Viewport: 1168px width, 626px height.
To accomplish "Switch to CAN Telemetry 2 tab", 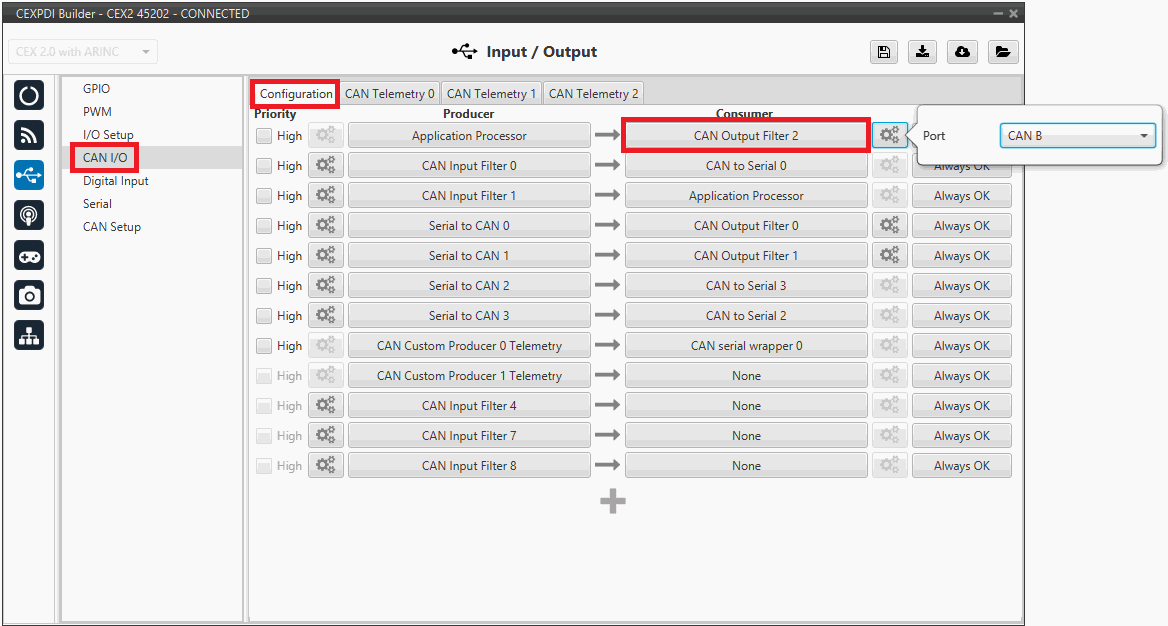I will [593, 94].
